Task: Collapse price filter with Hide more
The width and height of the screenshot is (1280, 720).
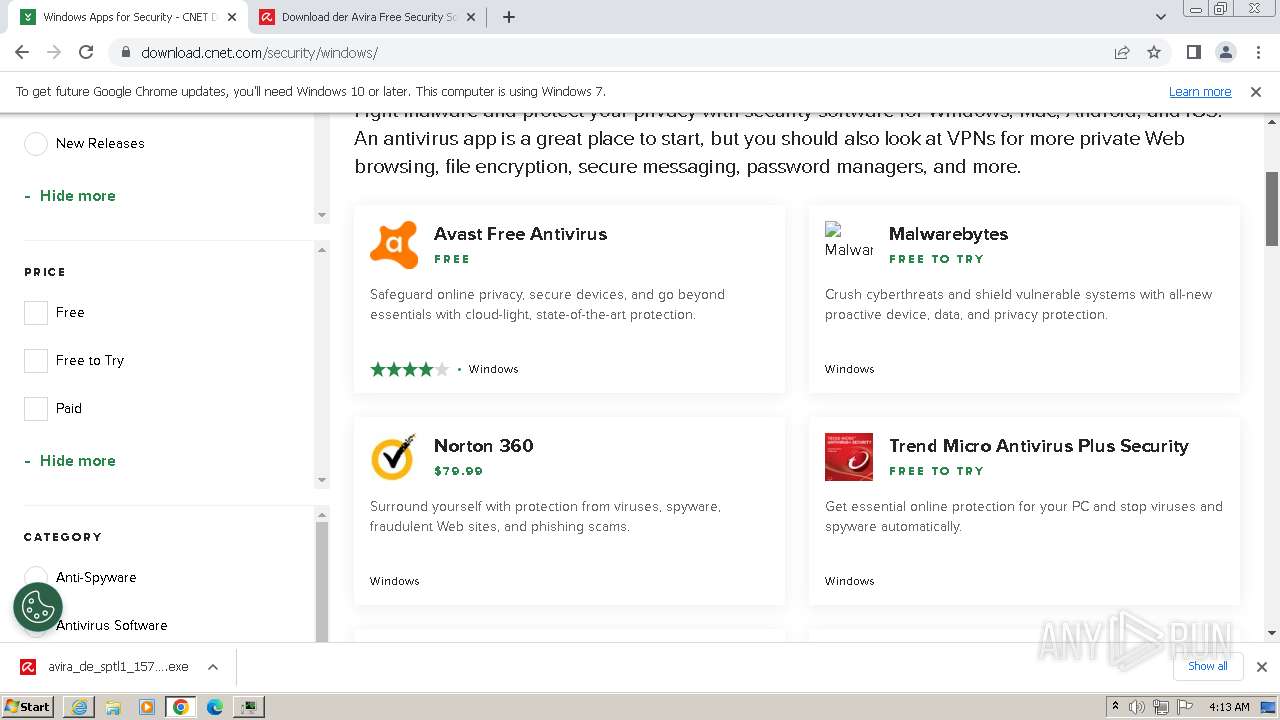Action: tap(70, 461)
